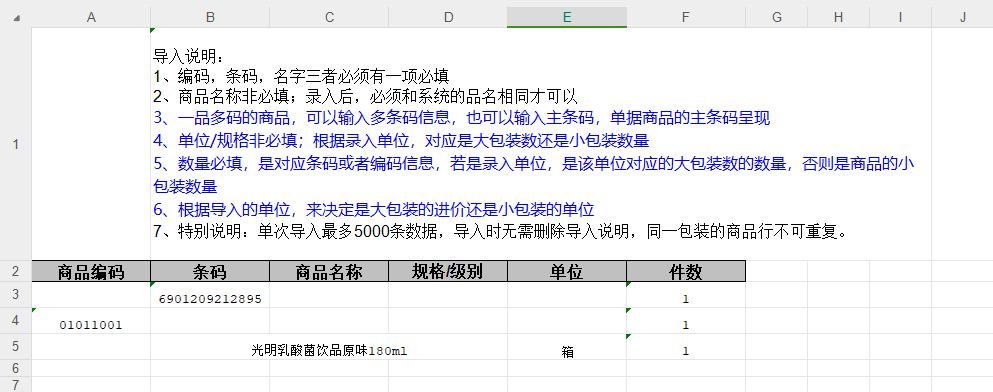Select the cell containing 箱
The height and width of the screenshot is (392, 993).
tap(567, 347)
